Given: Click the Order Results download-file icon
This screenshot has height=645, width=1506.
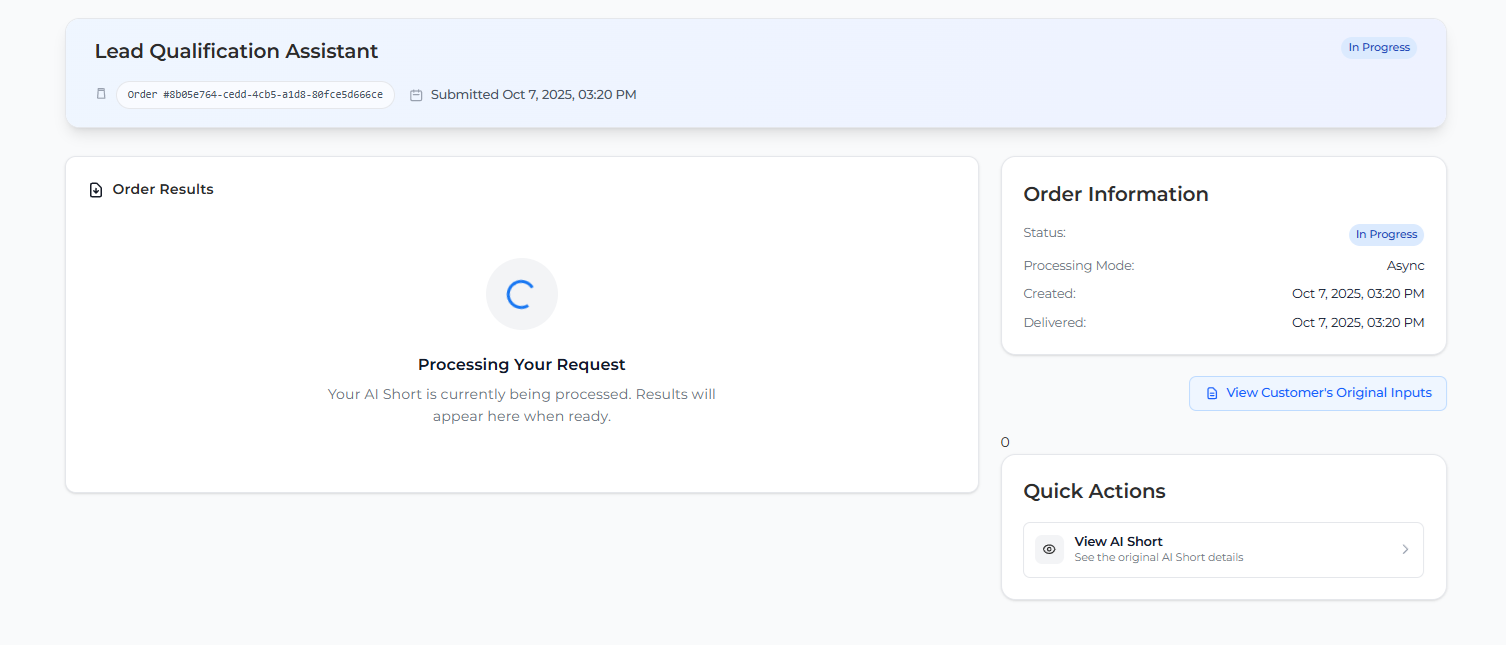Looking at the screenshot, I should tap(96, 190).
